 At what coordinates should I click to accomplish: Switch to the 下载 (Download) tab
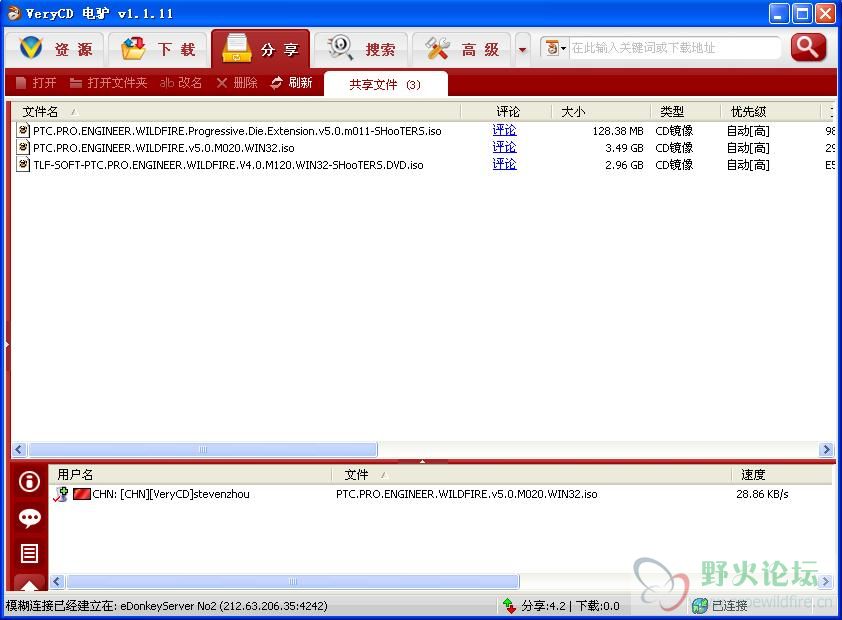157,49
